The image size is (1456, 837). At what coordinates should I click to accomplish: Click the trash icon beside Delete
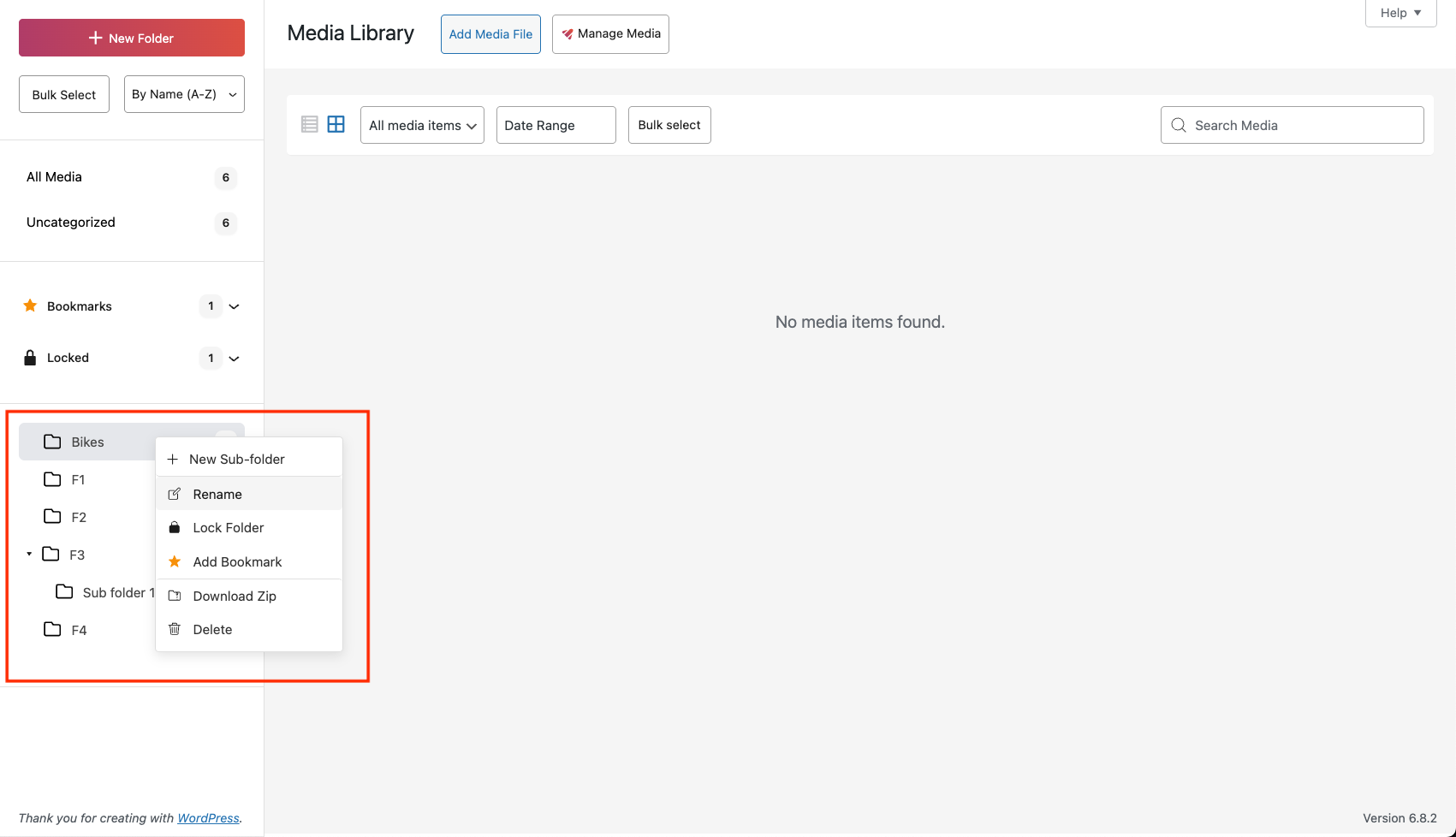click(x=175, y=629)
